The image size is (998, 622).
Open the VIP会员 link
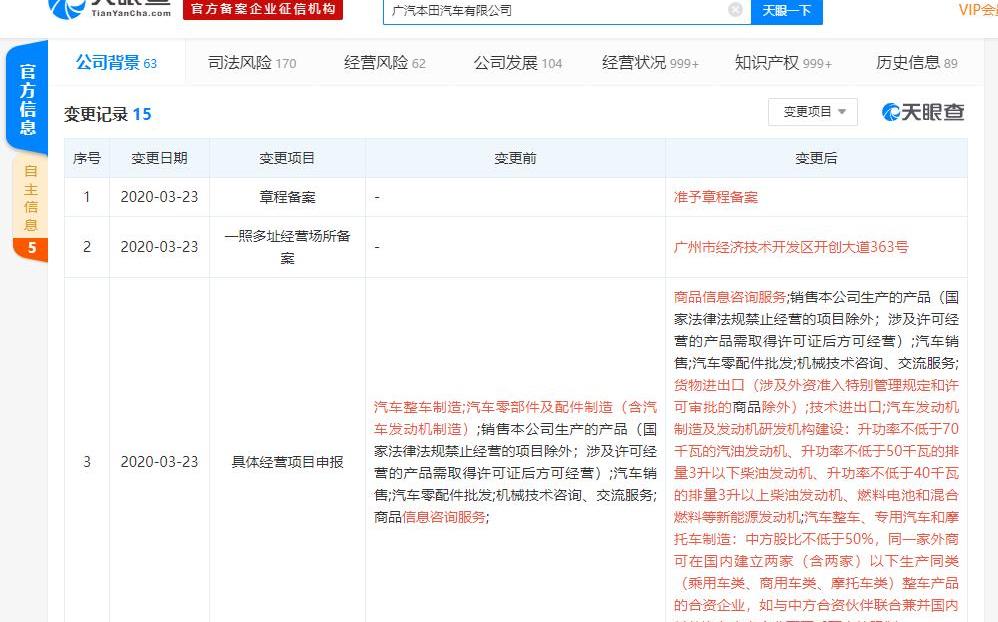978,10
